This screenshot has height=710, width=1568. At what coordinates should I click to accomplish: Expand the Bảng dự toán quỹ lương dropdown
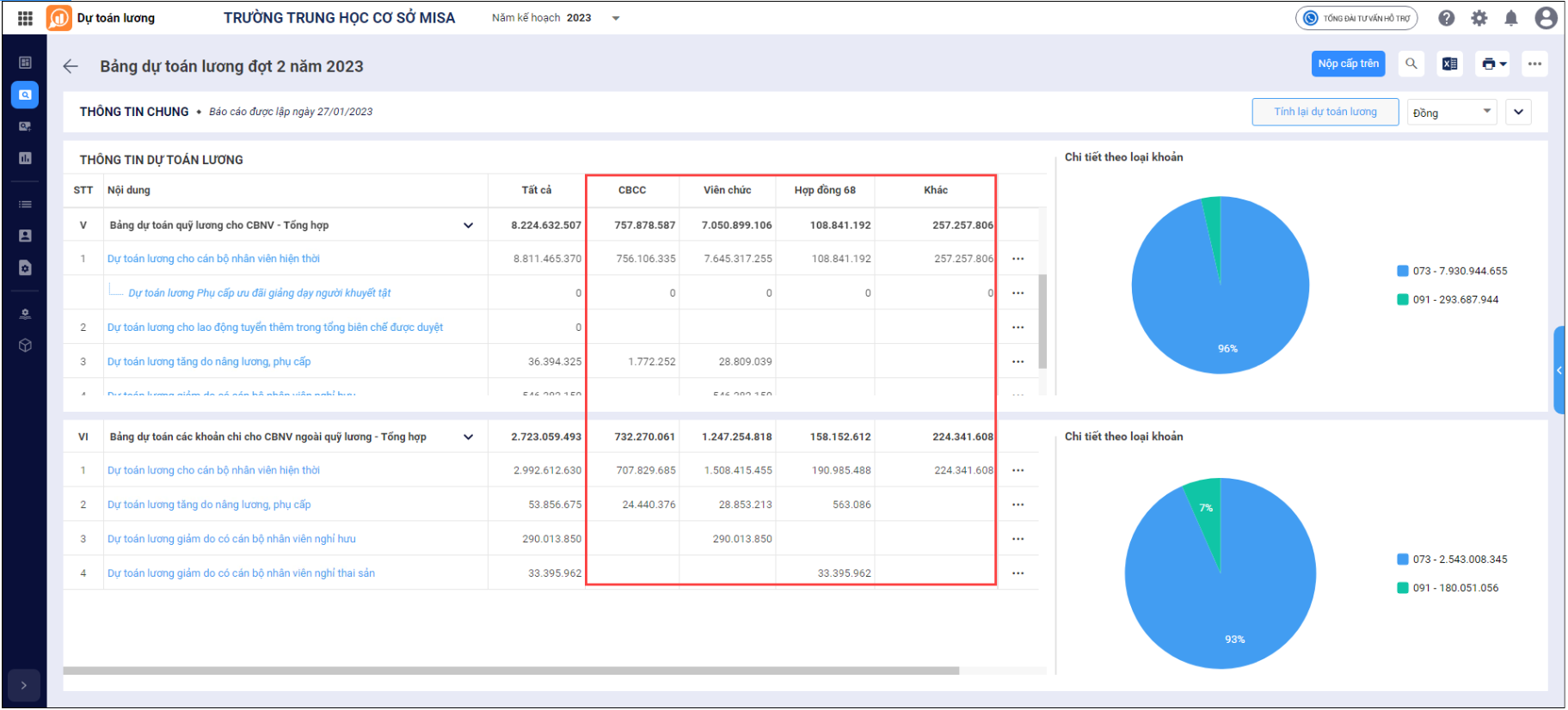[468, 225]
